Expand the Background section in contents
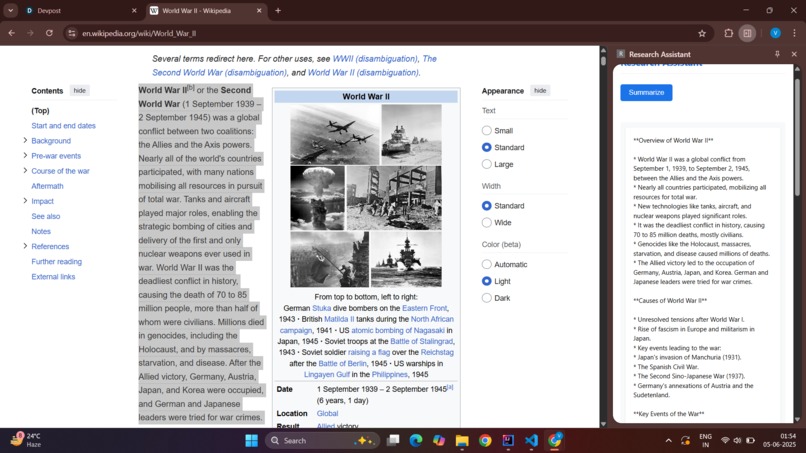Viewport: 806px width, 453px height. pyautogui.click(x=25, y=140)
